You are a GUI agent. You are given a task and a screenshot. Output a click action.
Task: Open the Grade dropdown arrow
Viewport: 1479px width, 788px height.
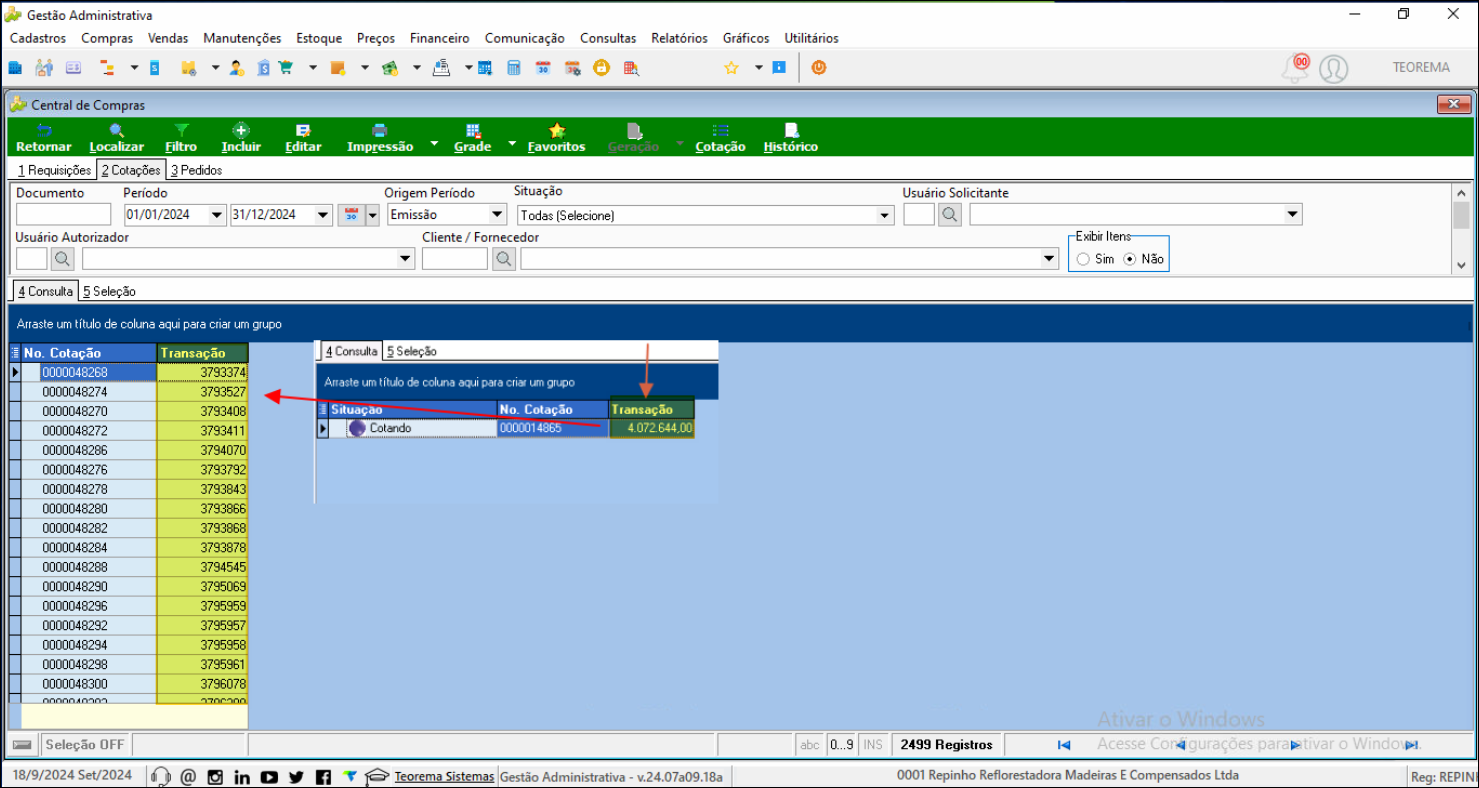point(512,144)
